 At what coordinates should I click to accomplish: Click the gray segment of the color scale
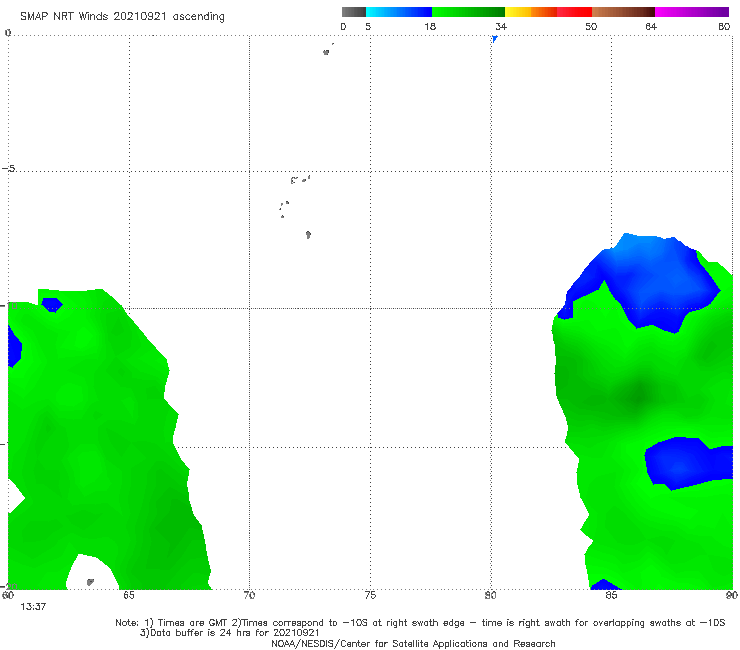coord(354,12)
